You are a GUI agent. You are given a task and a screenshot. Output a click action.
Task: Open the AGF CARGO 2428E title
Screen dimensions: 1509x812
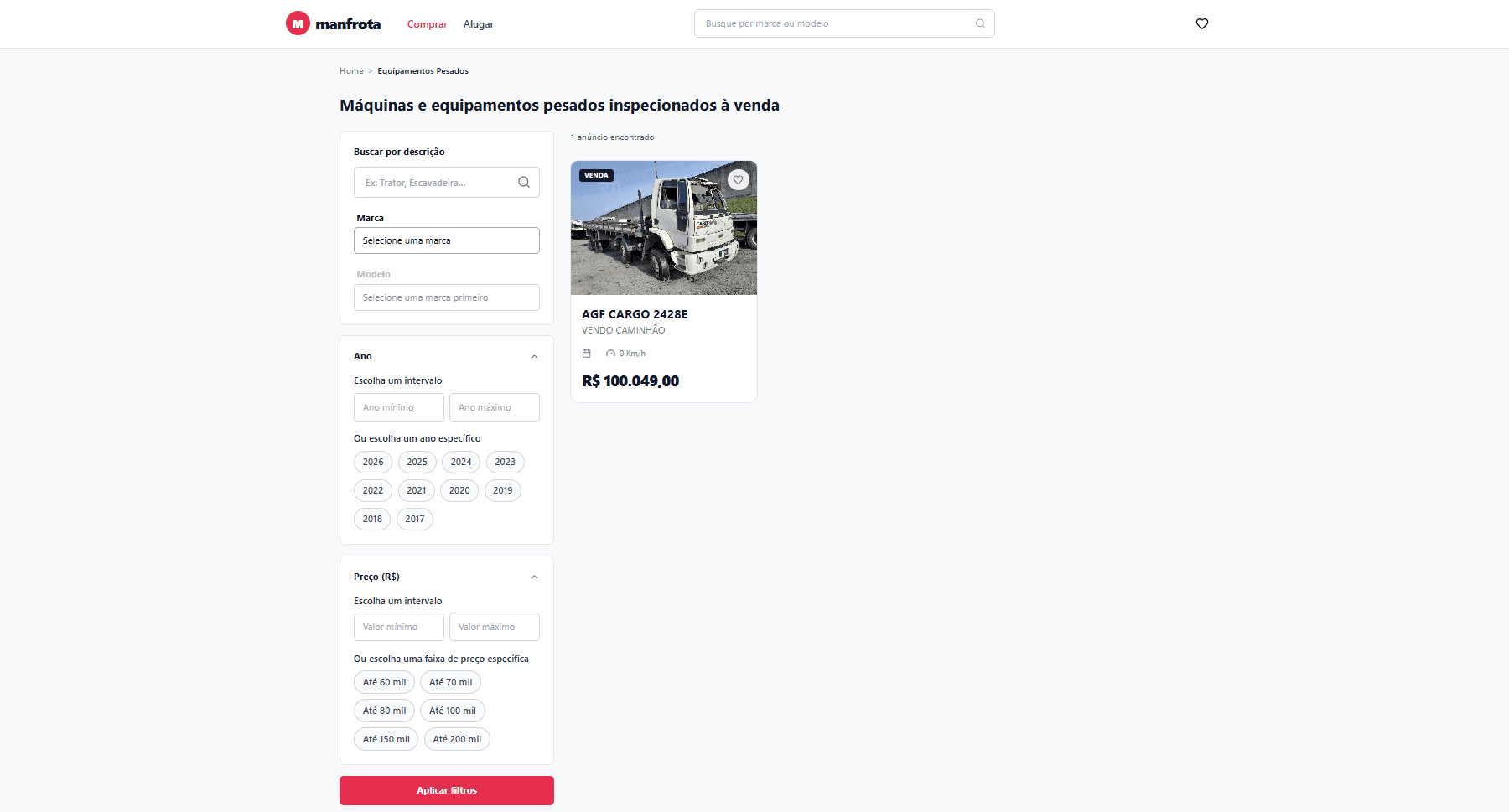[x=635, y=314]
